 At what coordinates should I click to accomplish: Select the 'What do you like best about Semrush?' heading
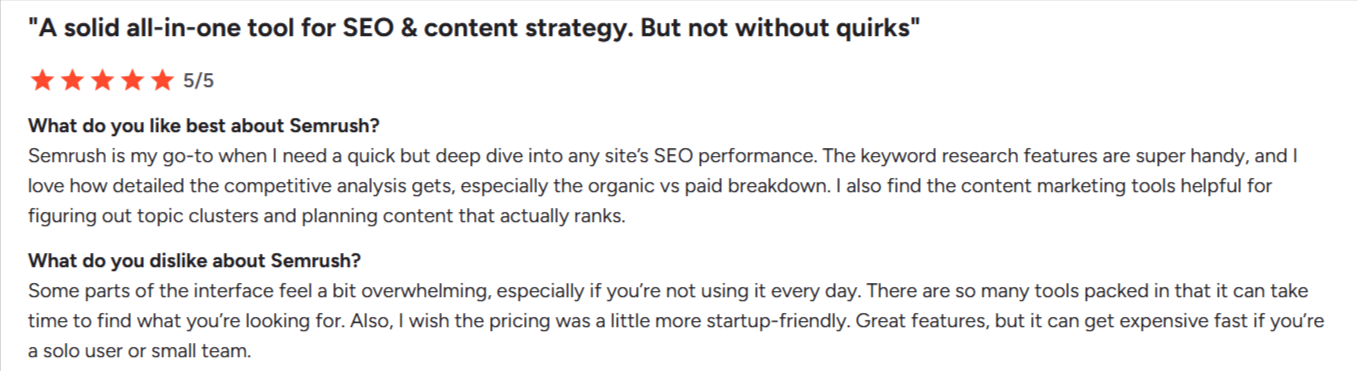[204, 127]
